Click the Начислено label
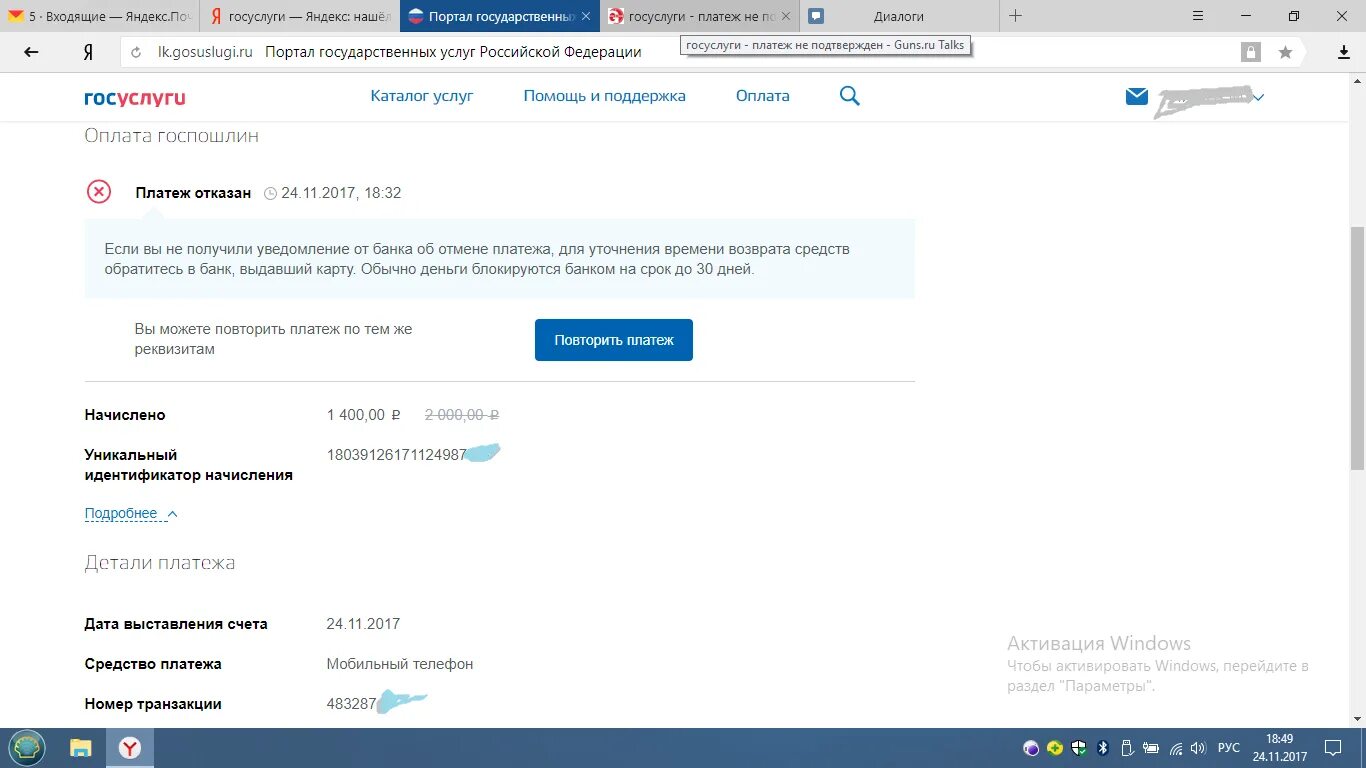Image resolution: width=1366 pixels, height=768 pixels. click(125, 415)
